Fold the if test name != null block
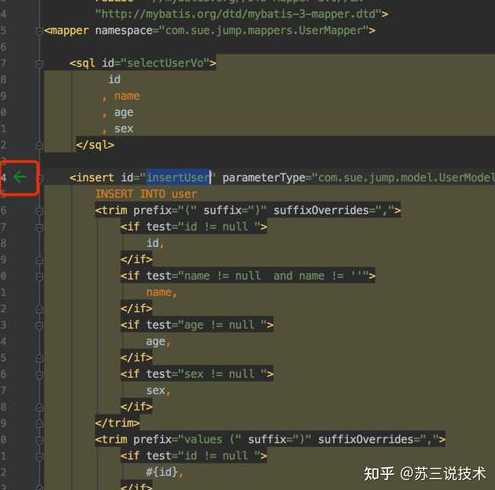The width and height of the screenshot is (495, 490). [x=39, y=276]
